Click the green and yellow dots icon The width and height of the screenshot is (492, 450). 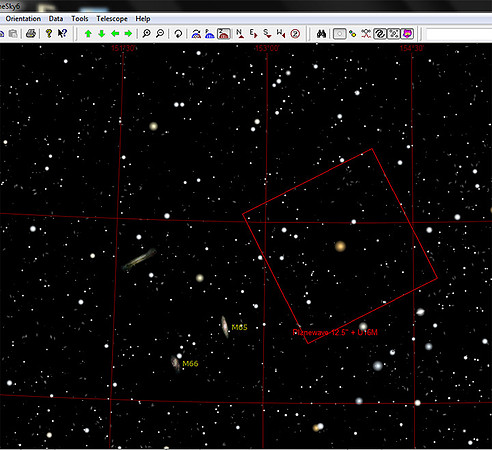tap(353, 34)
